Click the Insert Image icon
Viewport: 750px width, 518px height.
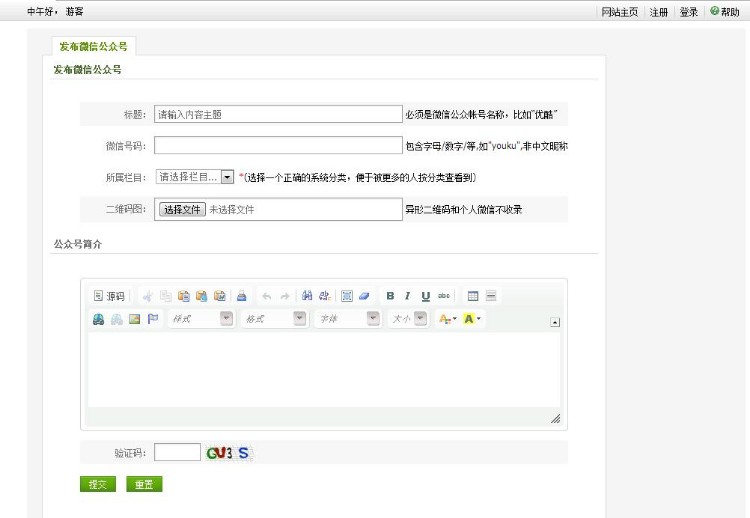(134, 319)
